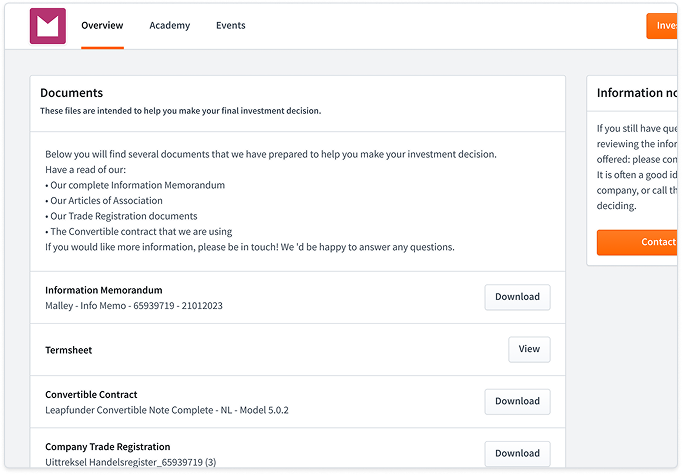Download the Convertible Contract

517,401
